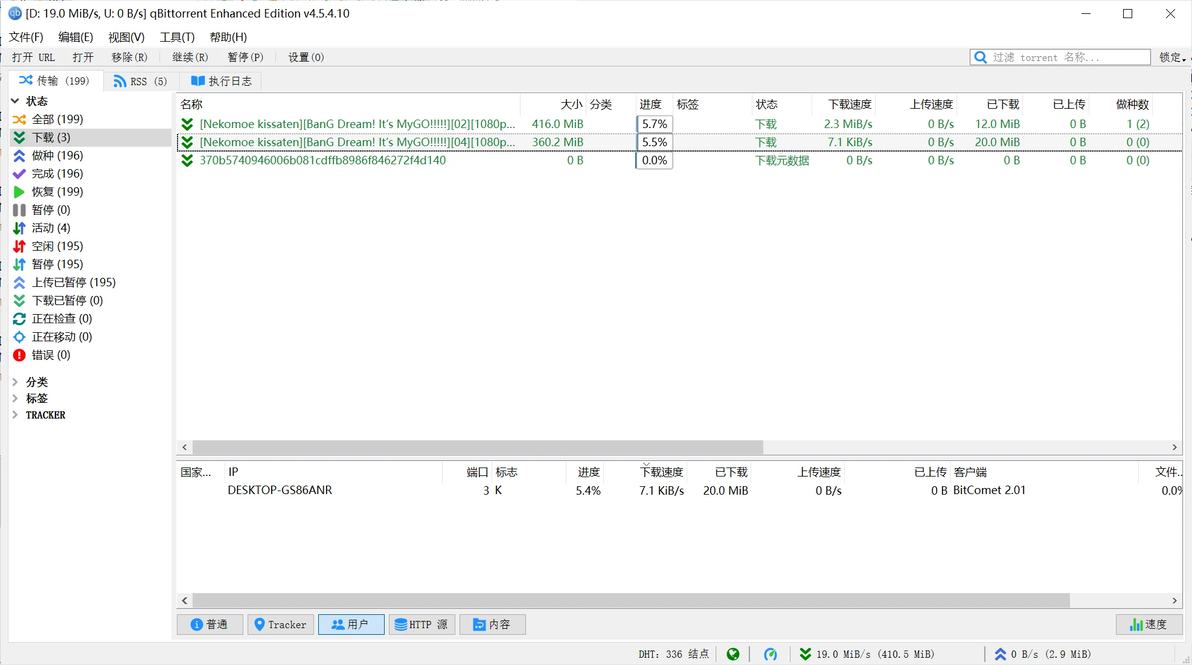Open the Tracker details tab

point(280,625)
